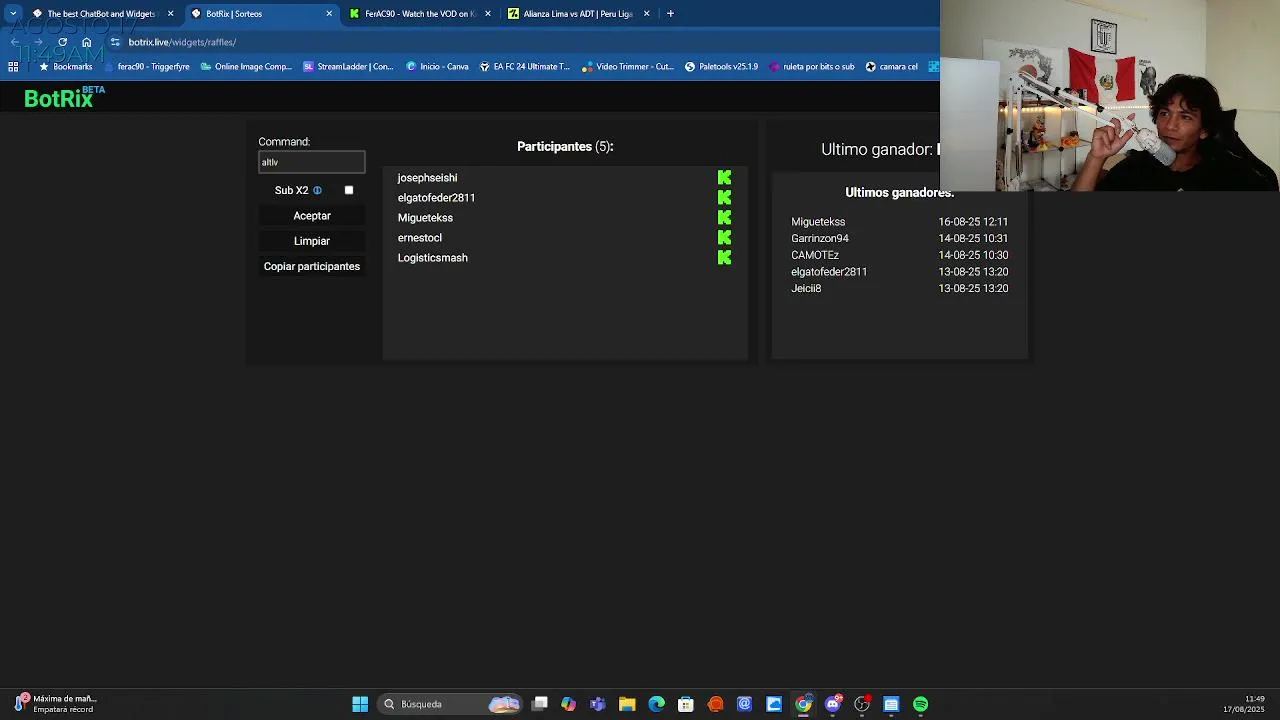The width and height of the screenshot is (1280, 720).
Task: Switch to The best ChatBot and Widgets tab
Action: point(101,14)
